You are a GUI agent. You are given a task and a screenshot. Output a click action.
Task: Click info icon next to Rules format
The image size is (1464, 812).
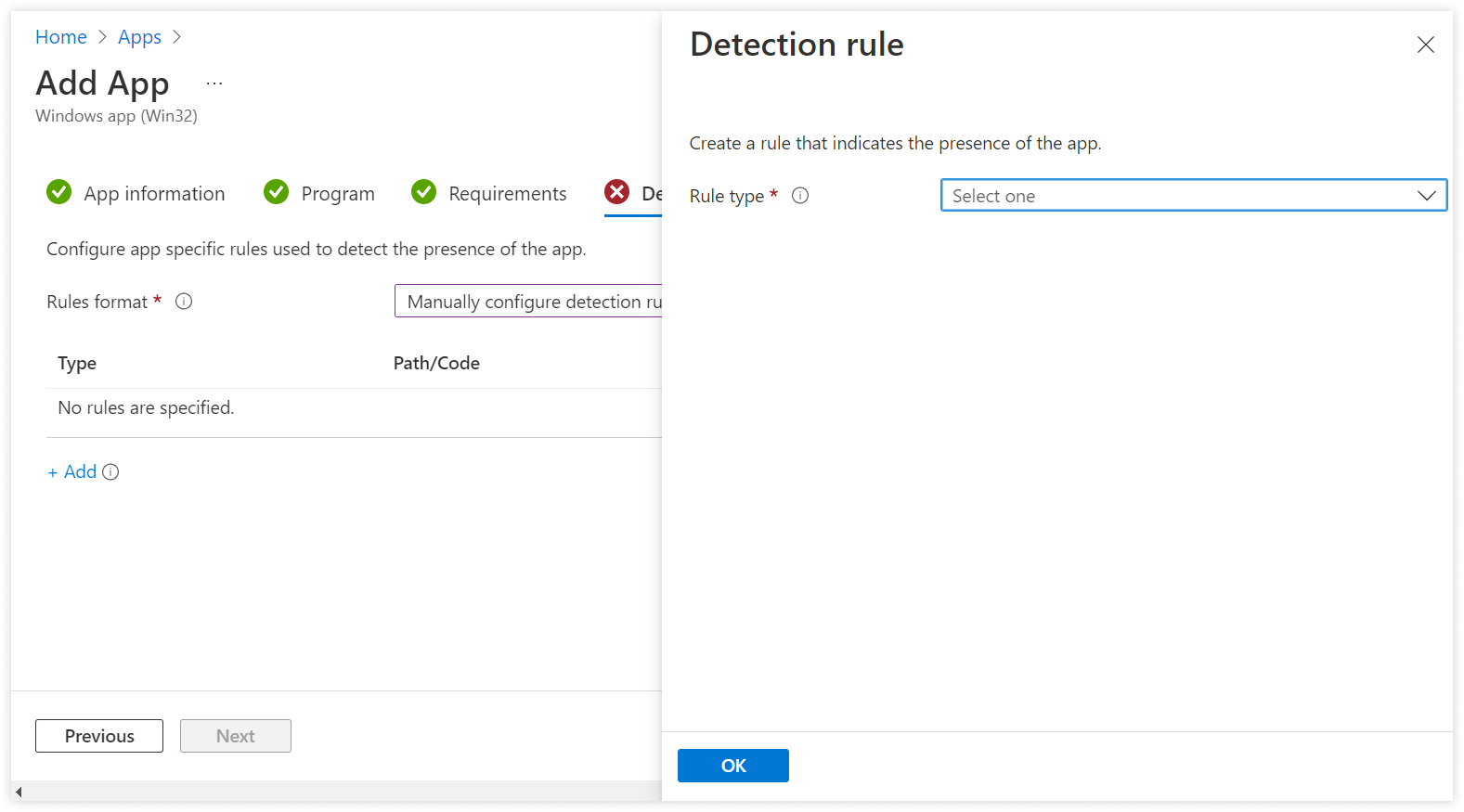[x=184, y=302]
